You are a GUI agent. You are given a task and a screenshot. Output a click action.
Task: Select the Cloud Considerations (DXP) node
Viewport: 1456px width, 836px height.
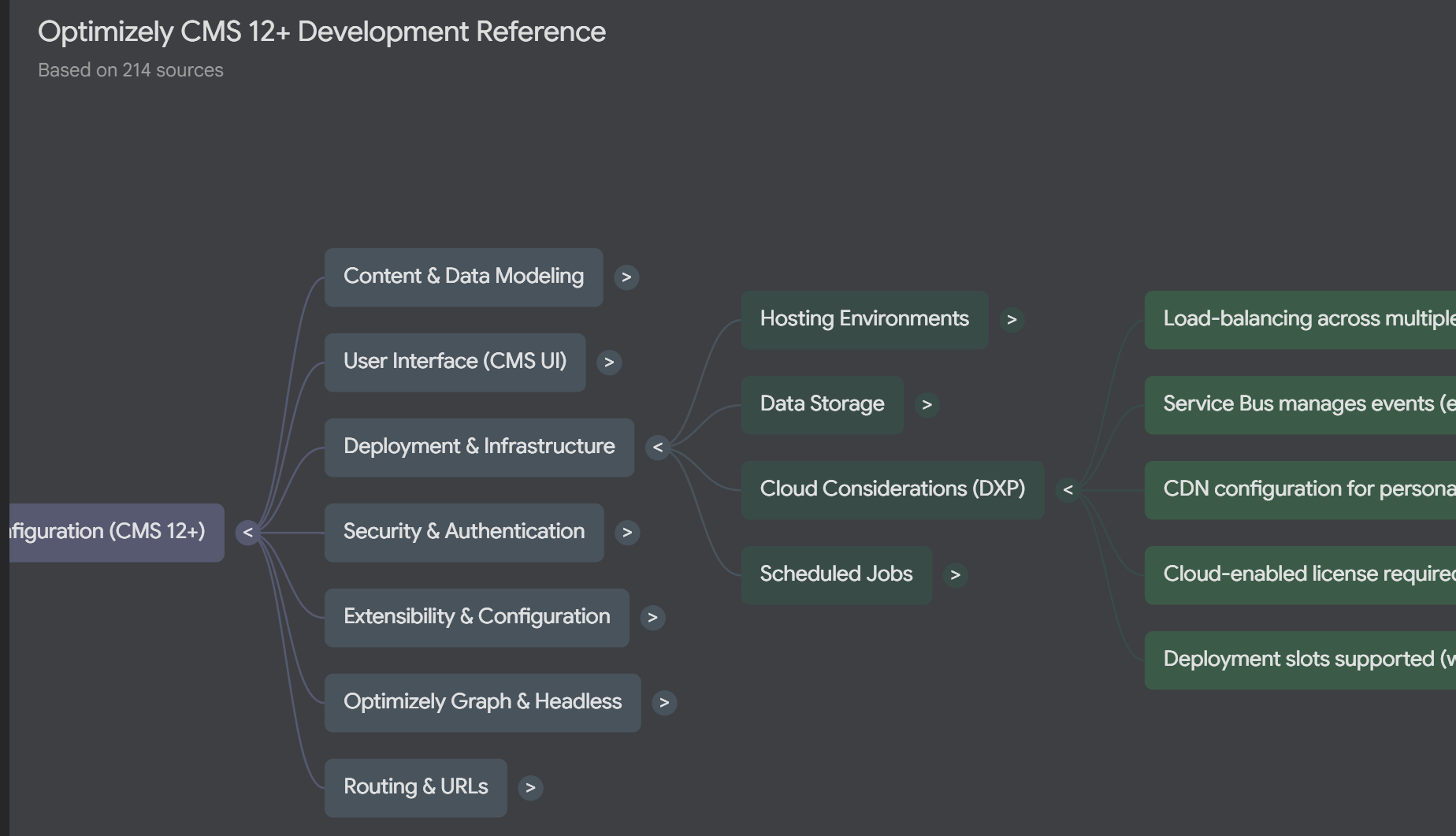[892, 489]
